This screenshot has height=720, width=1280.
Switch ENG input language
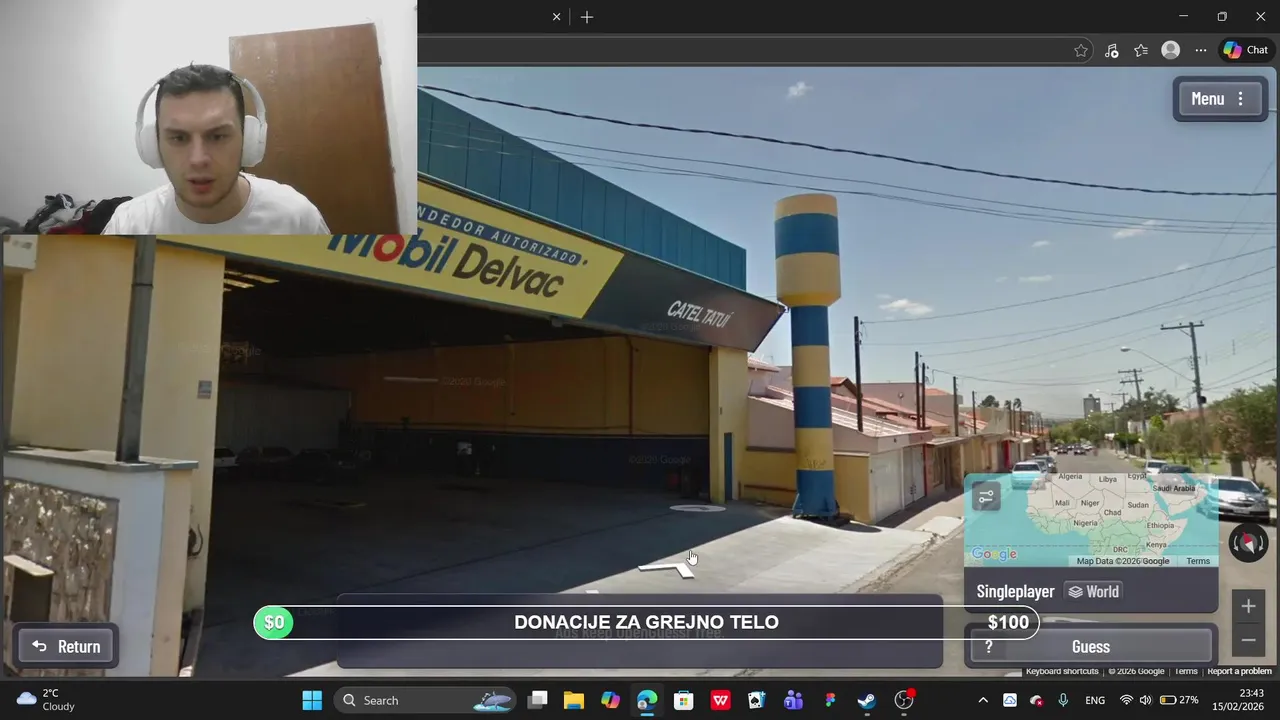1095,700
